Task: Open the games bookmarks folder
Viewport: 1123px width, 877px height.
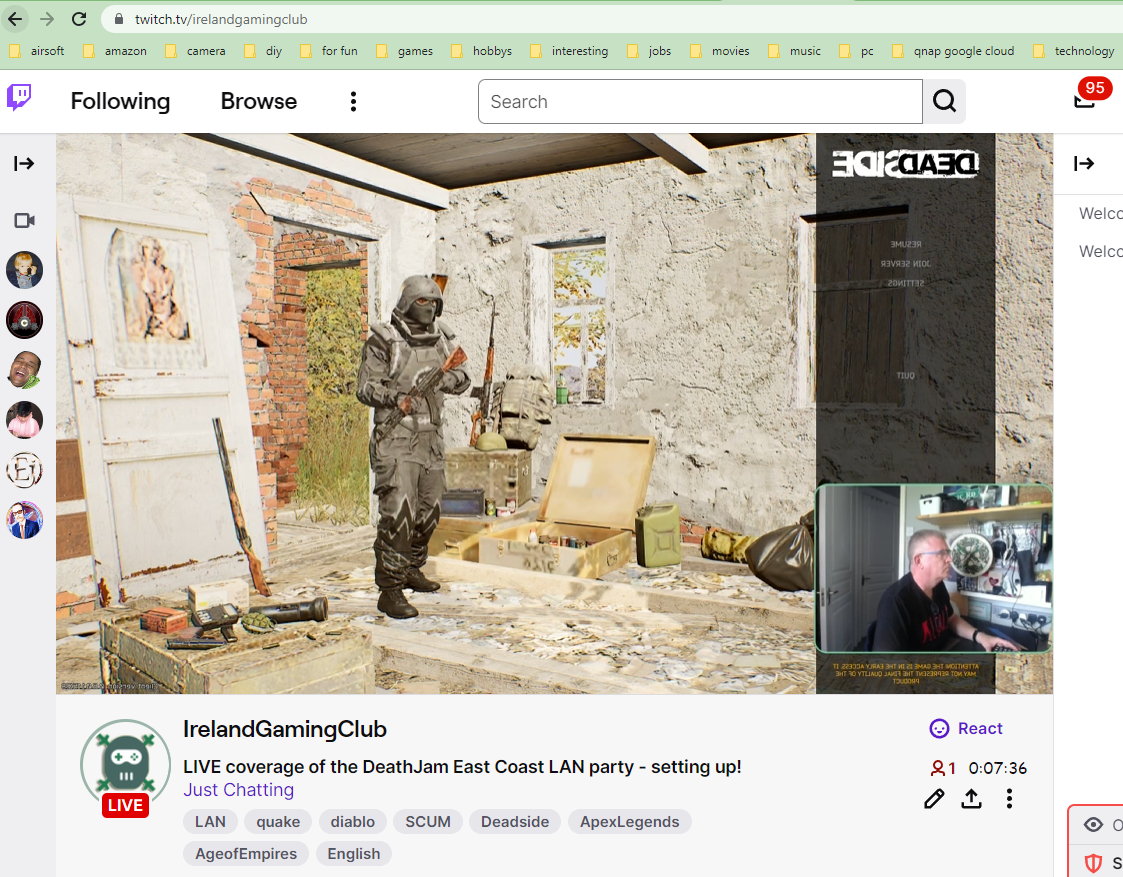Action: coord(405,51)
